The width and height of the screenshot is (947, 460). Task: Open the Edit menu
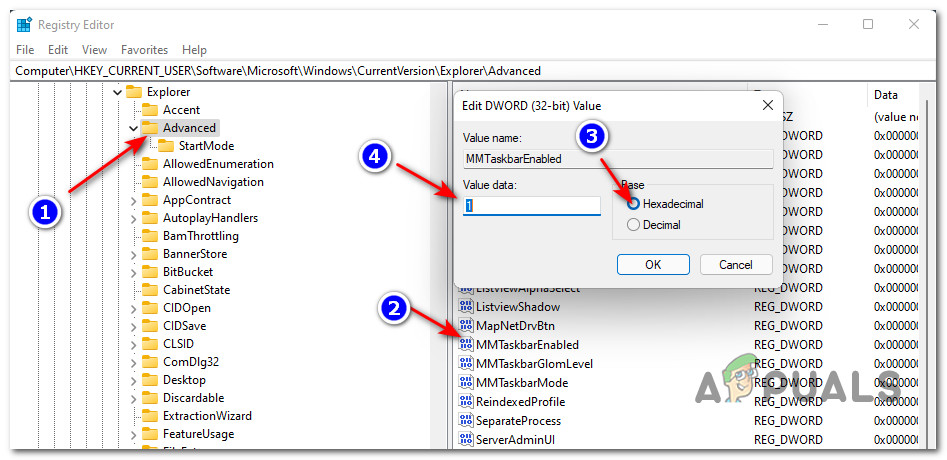(58, 50)
